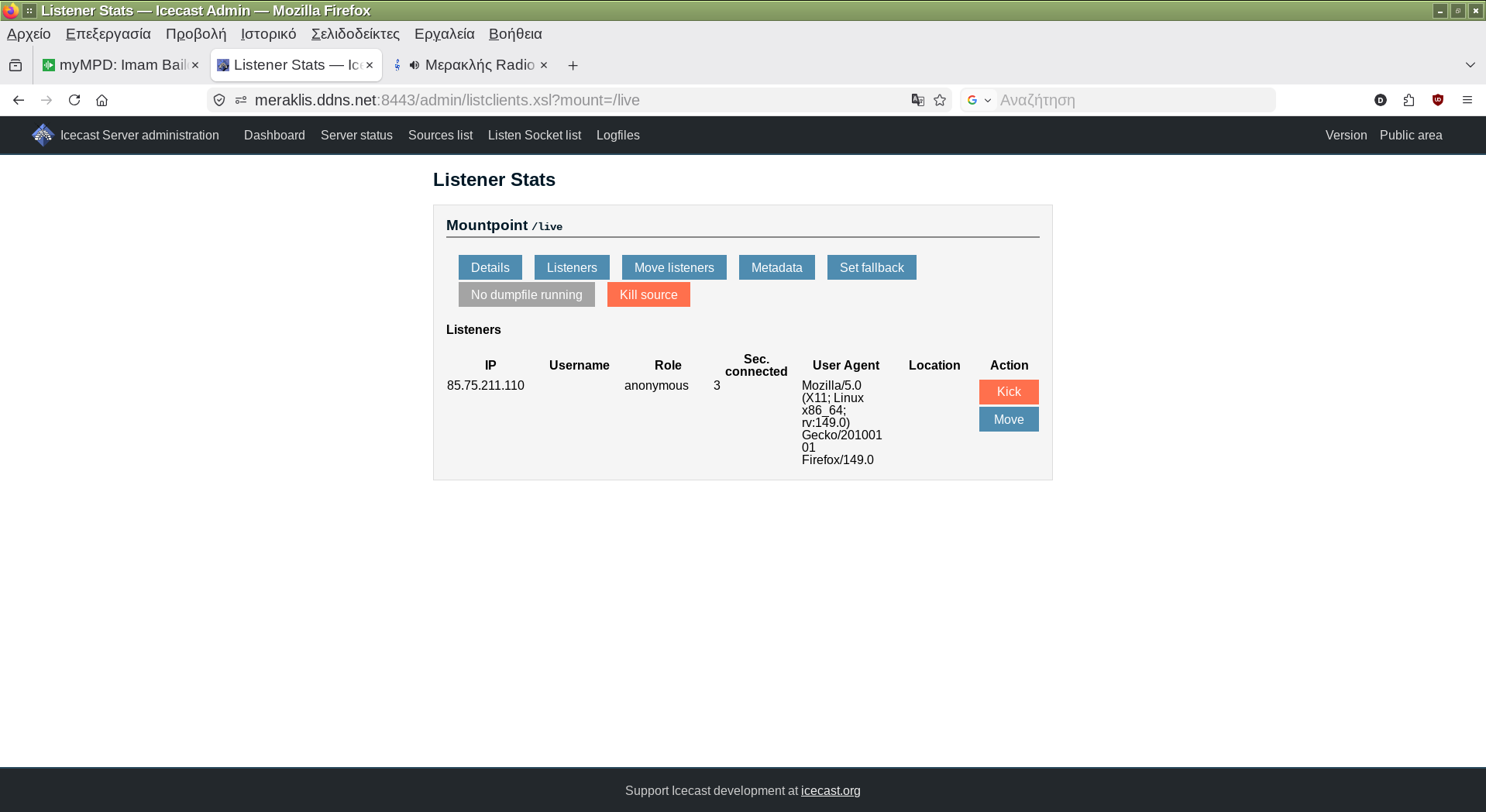Click the Αναζήτηση search field
1486x812 pixels.
tap(1131, 100)
